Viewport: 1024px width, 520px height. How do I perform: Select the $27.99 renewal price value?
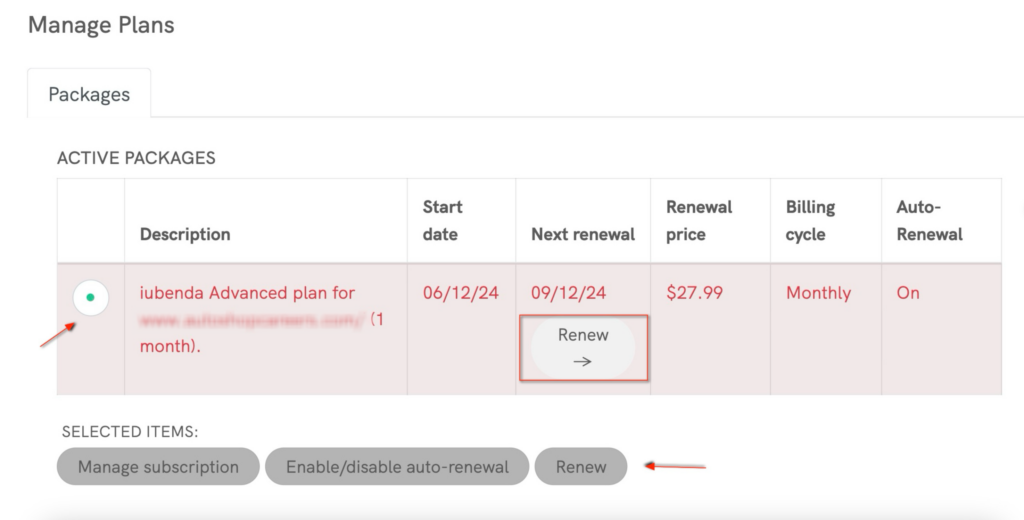click(693, 293)
